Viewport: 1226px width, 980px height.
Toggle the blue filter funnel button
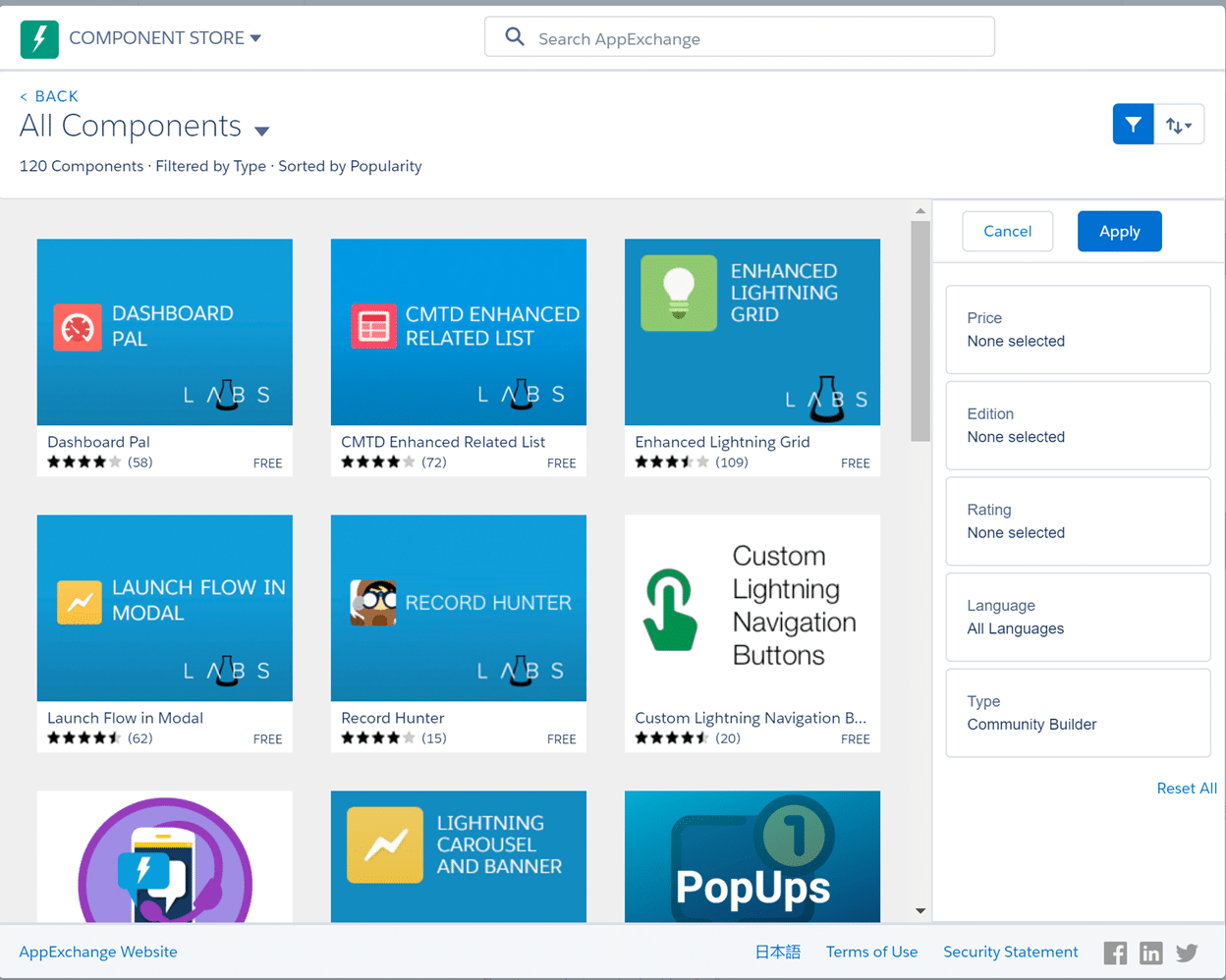pos(1133,125)
